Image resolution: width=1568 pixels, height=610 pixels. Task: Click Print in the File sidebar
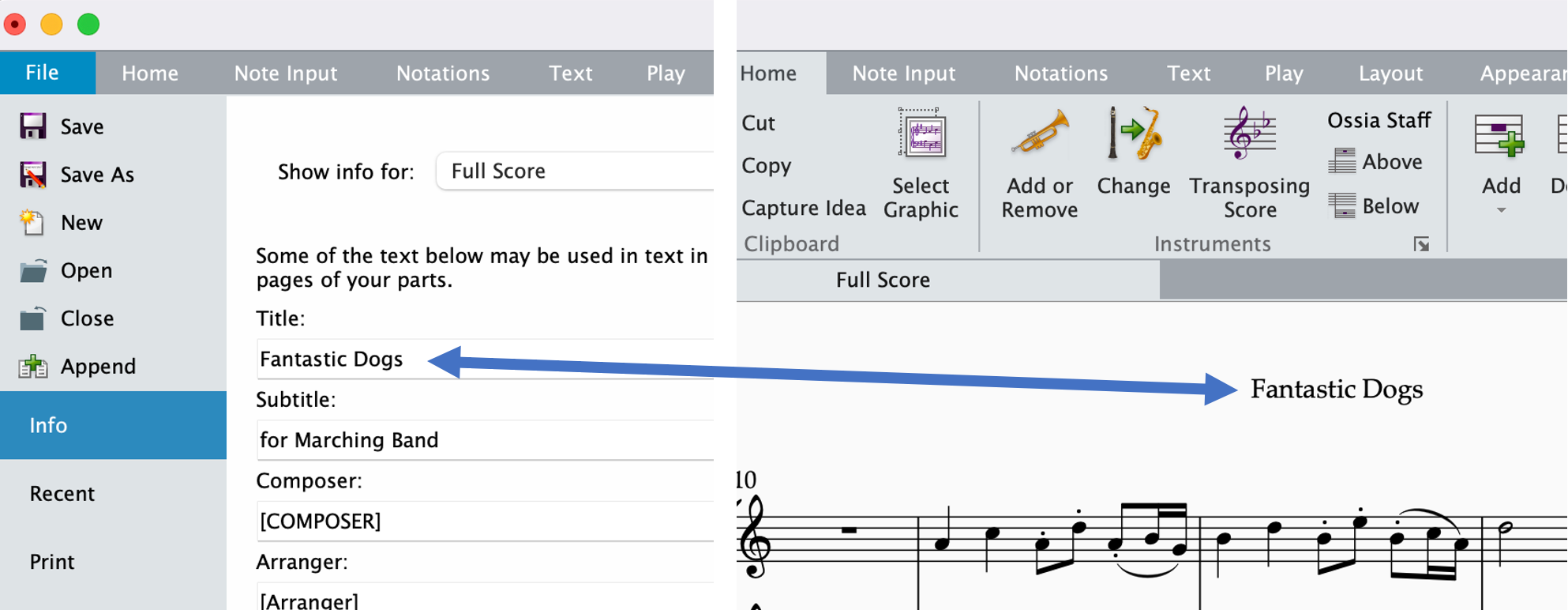coord(51,561)
